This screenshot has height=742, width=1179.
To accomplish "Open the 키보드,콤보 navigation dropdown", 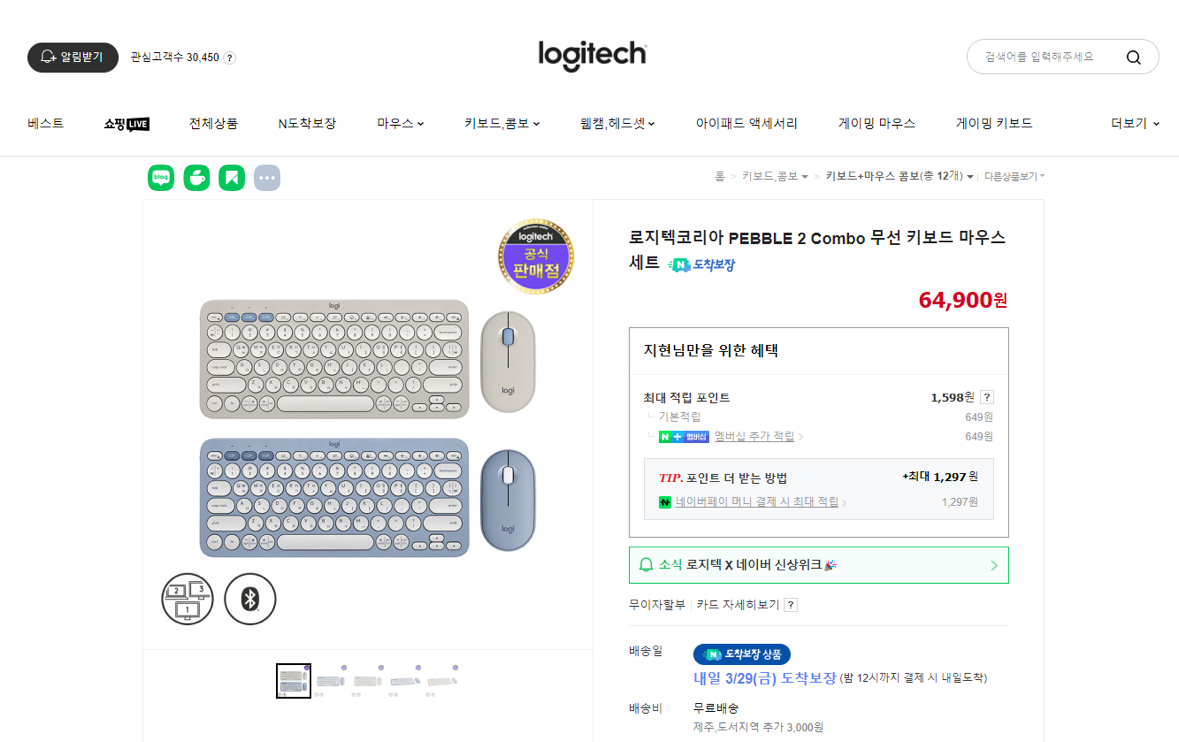I will (x=503, y=122).
